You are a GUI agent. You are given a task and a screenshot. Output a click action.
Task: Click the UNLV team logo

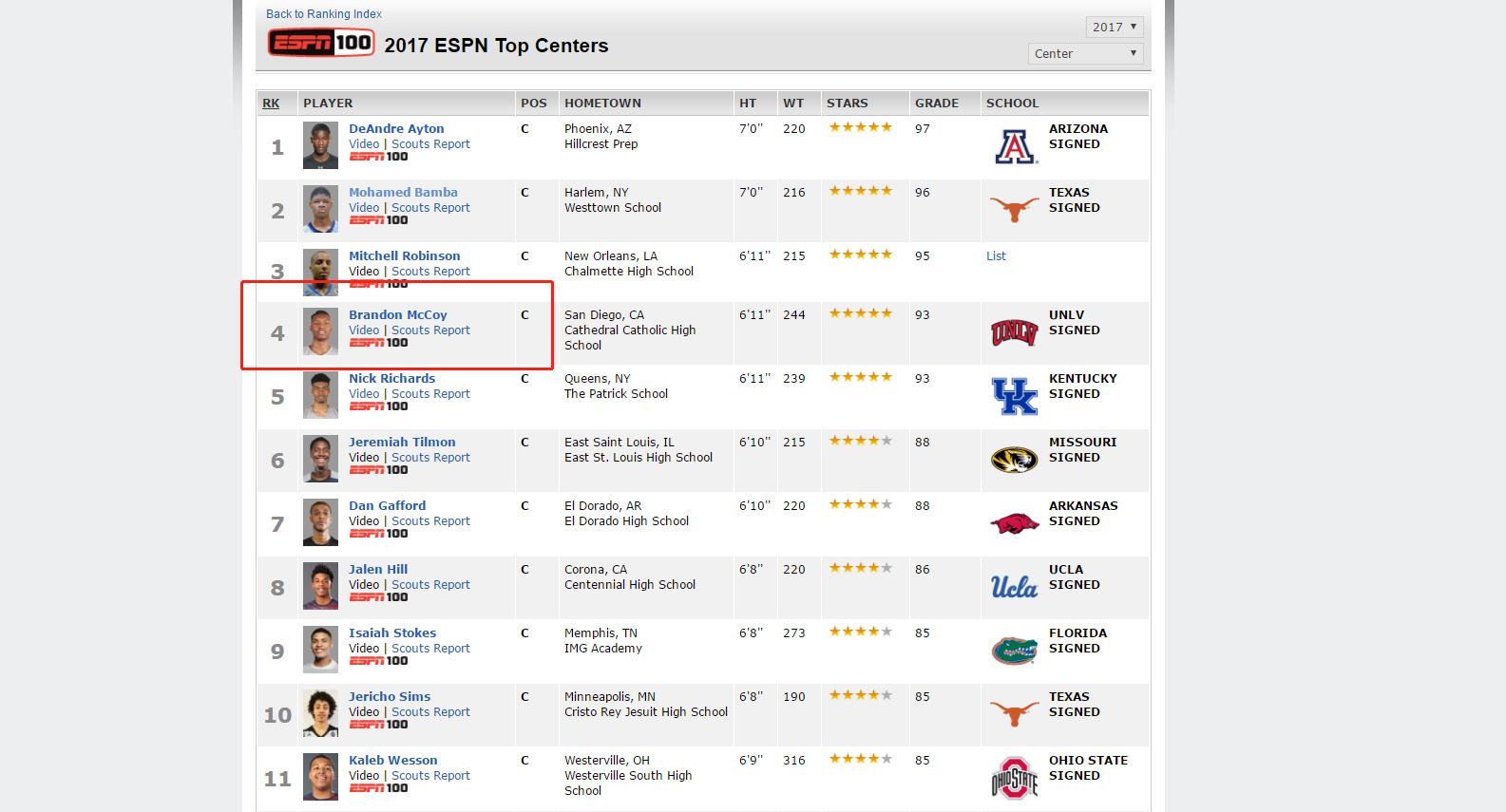coord(1014,332)
